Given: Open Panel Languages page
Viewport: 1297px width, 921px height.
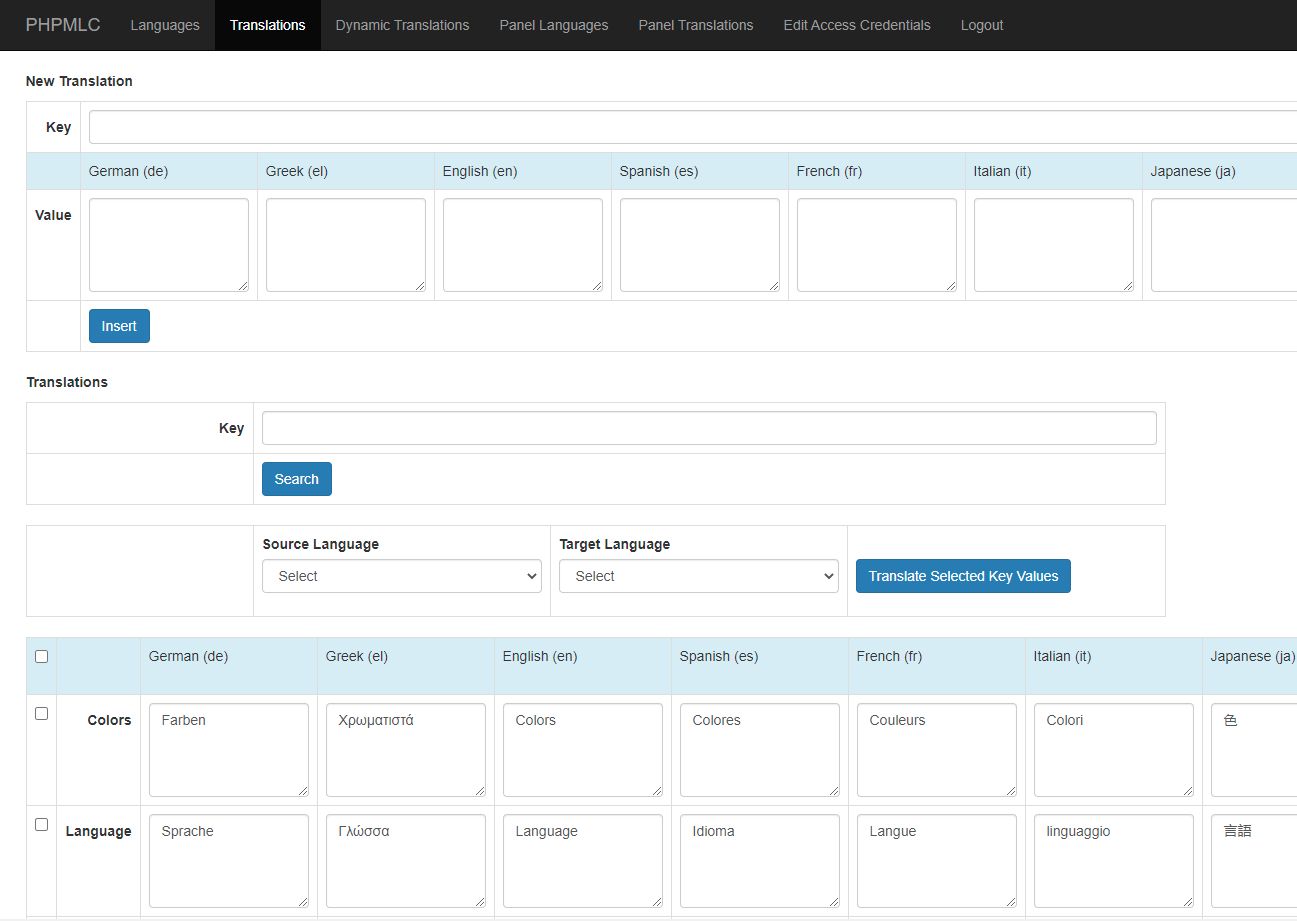Looking at the screenshot, I should (553, 25).
